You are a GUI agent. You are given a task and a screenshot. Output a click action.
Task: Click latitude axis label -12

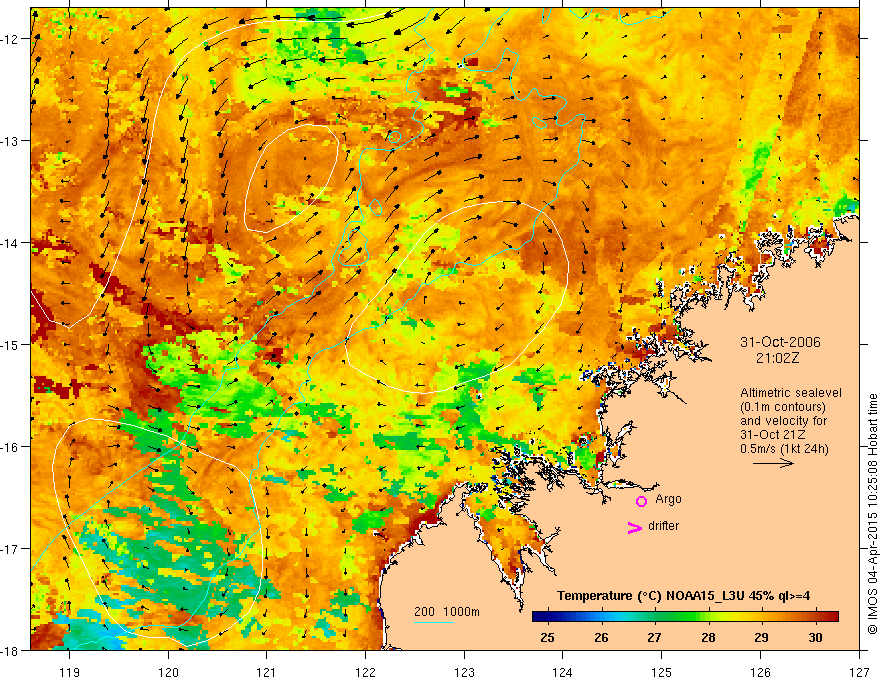click(10, 39)
